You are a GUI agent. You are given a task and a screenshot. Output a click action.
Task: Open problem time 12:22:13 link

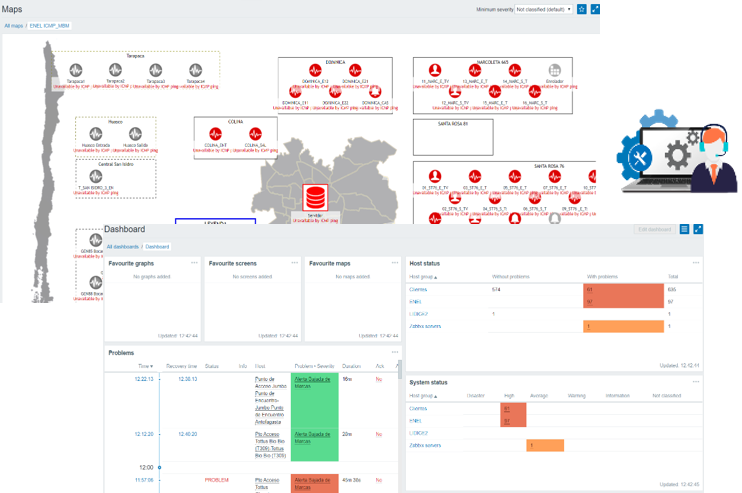pos(144,379)
